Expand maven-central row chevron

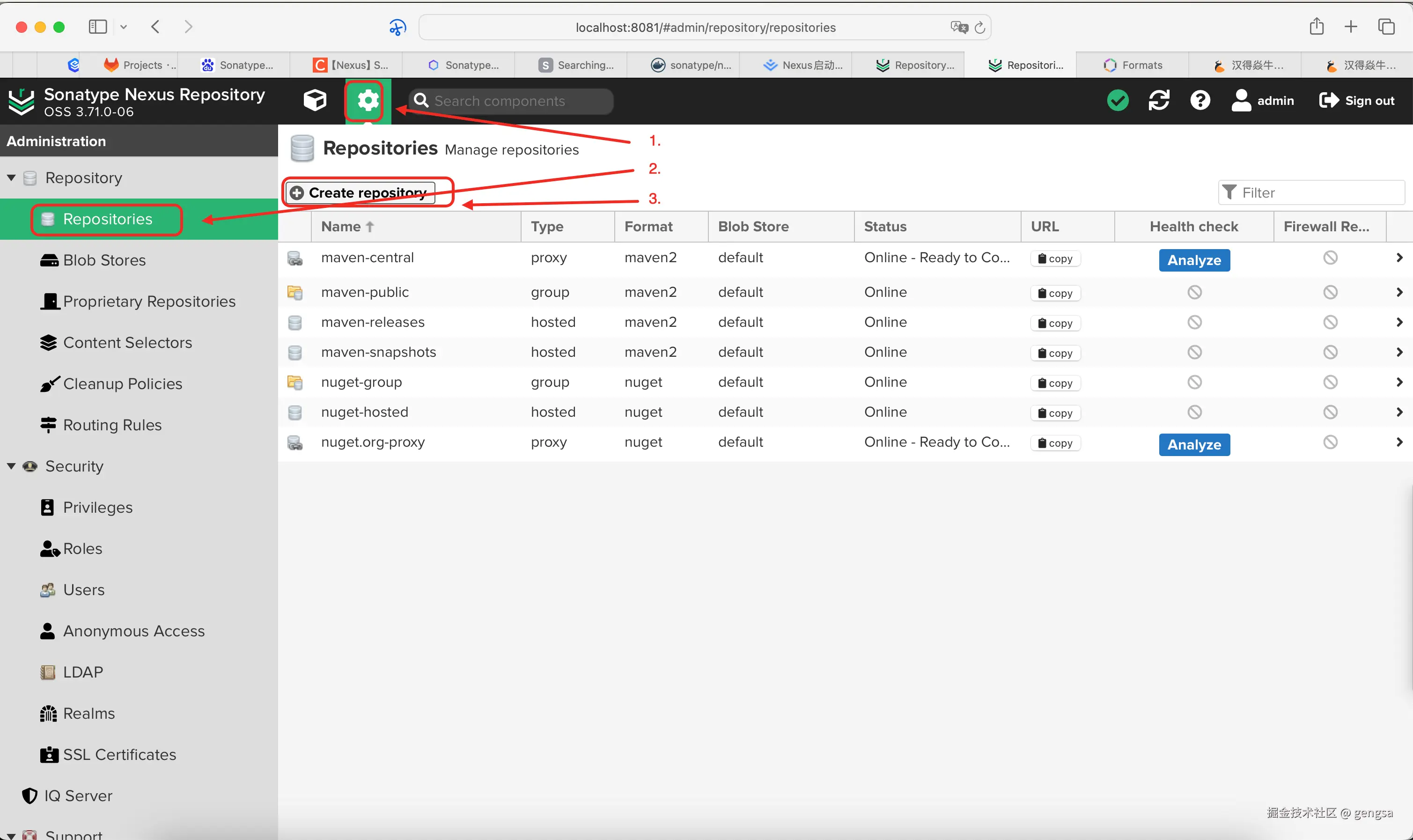coord(1399,258)
